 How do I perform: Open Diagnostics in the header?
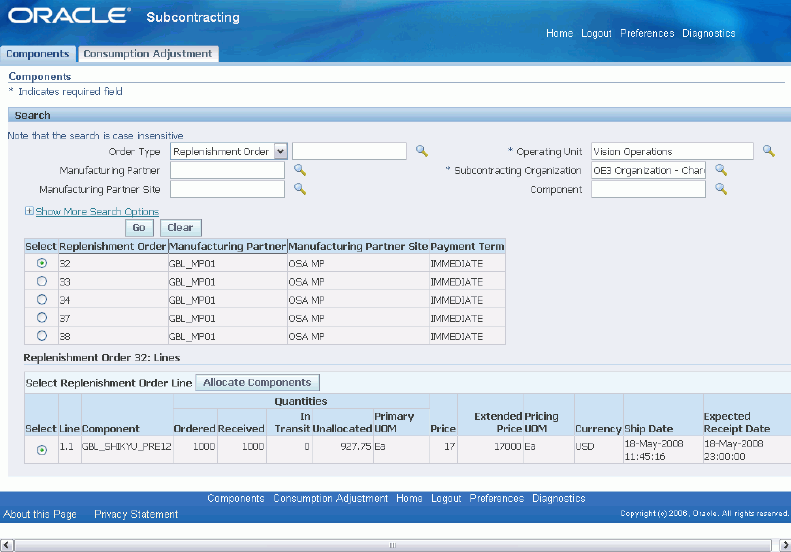709,33
